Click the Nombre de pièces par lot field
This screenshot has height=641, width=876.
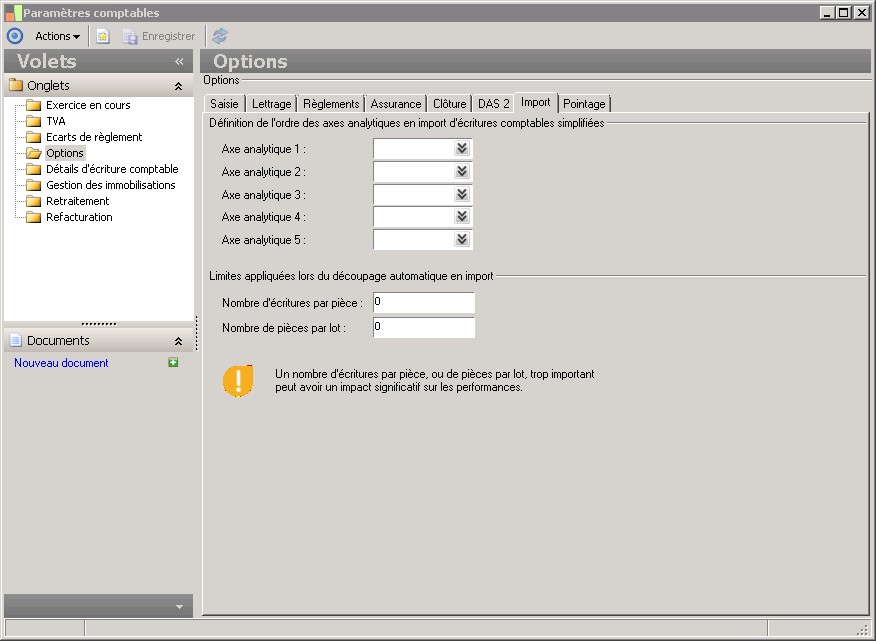(423, 327)
